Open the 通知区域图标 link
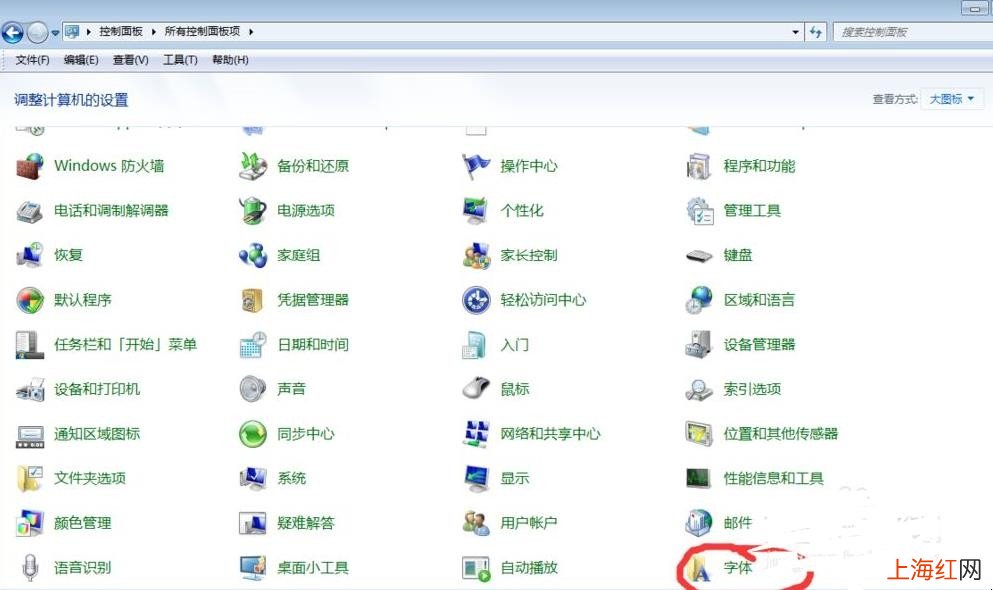 97,434
